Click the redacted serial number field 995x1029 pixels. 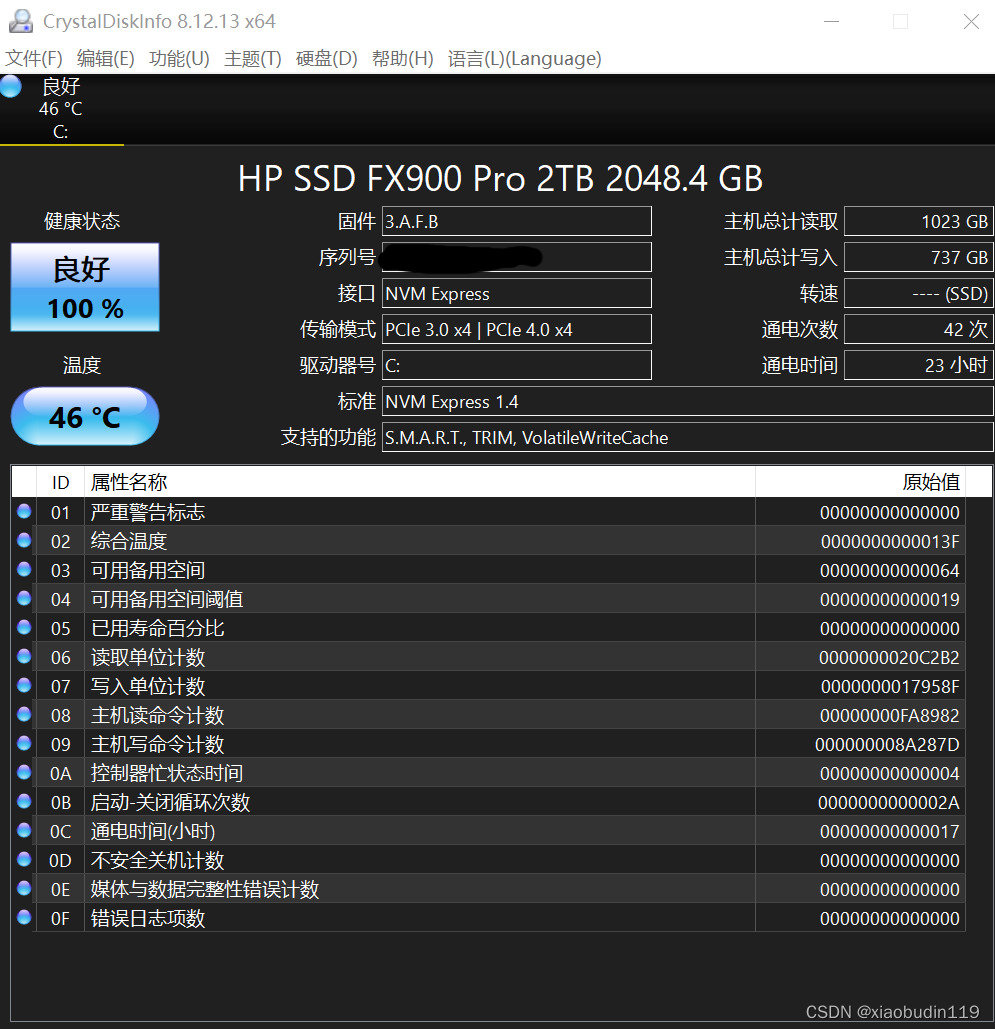click(517, 257)
